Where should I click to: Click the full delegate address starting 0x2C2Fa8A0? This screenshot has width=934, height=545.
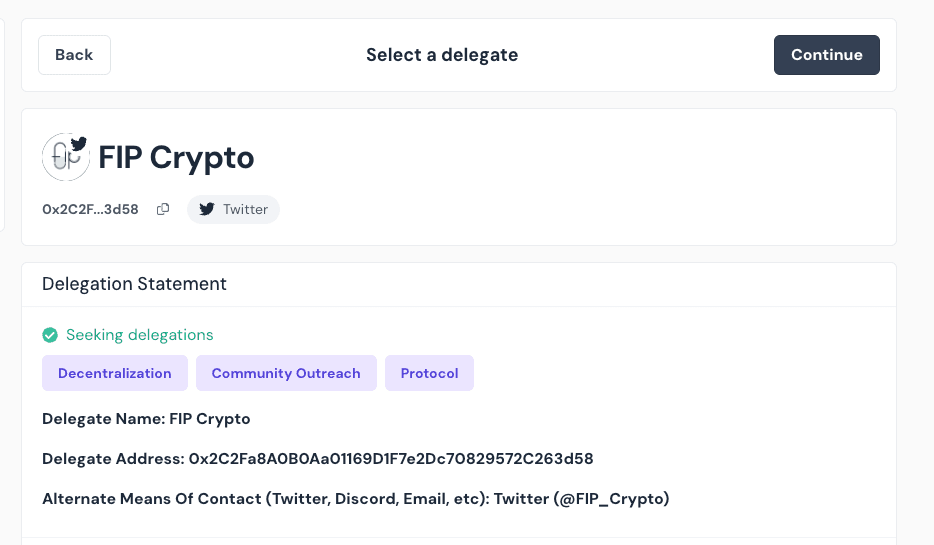[x=391, y=459]
